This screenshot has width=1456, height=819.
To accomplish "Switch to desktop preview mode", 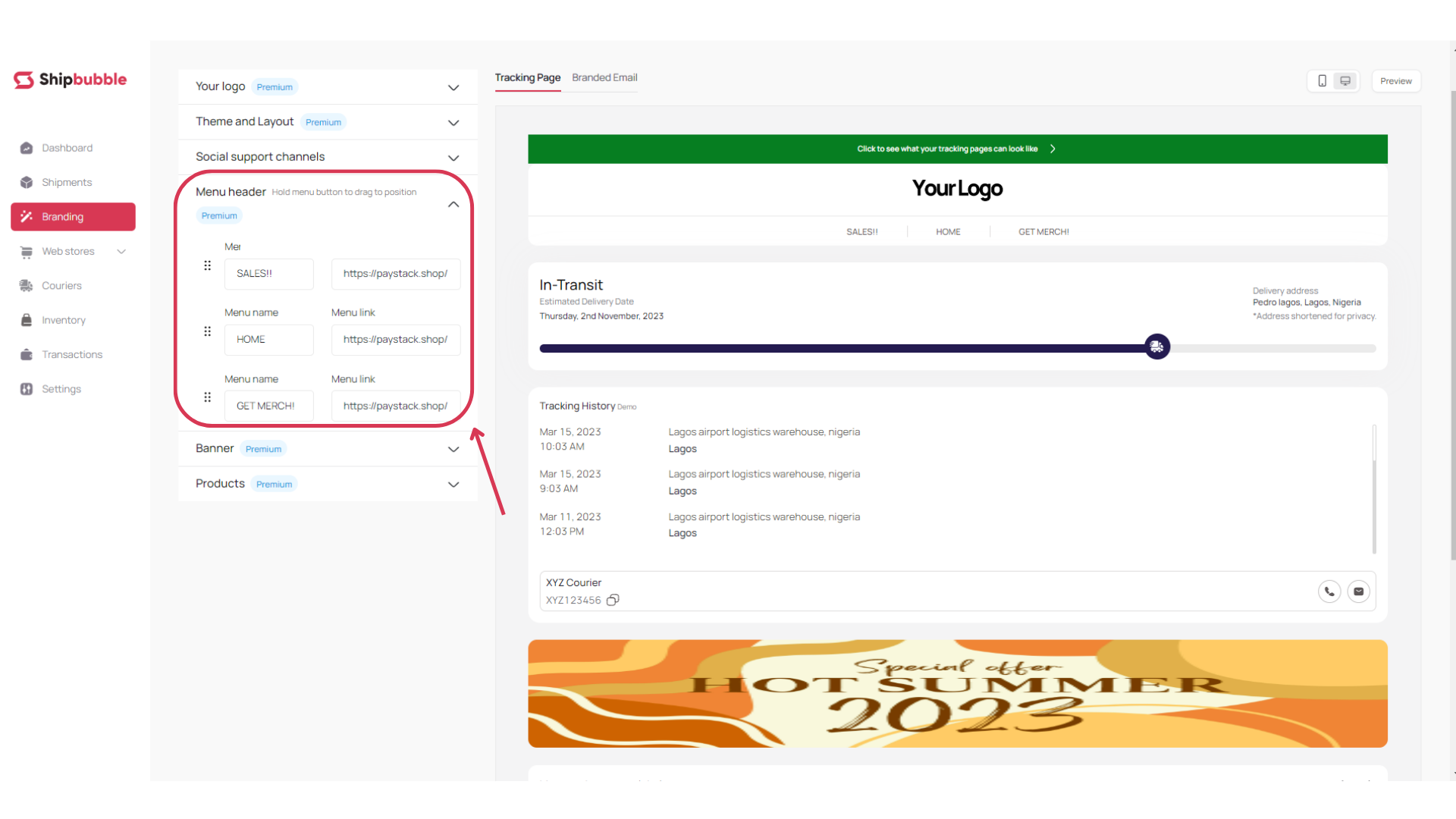I will [x=1345, y=81].
